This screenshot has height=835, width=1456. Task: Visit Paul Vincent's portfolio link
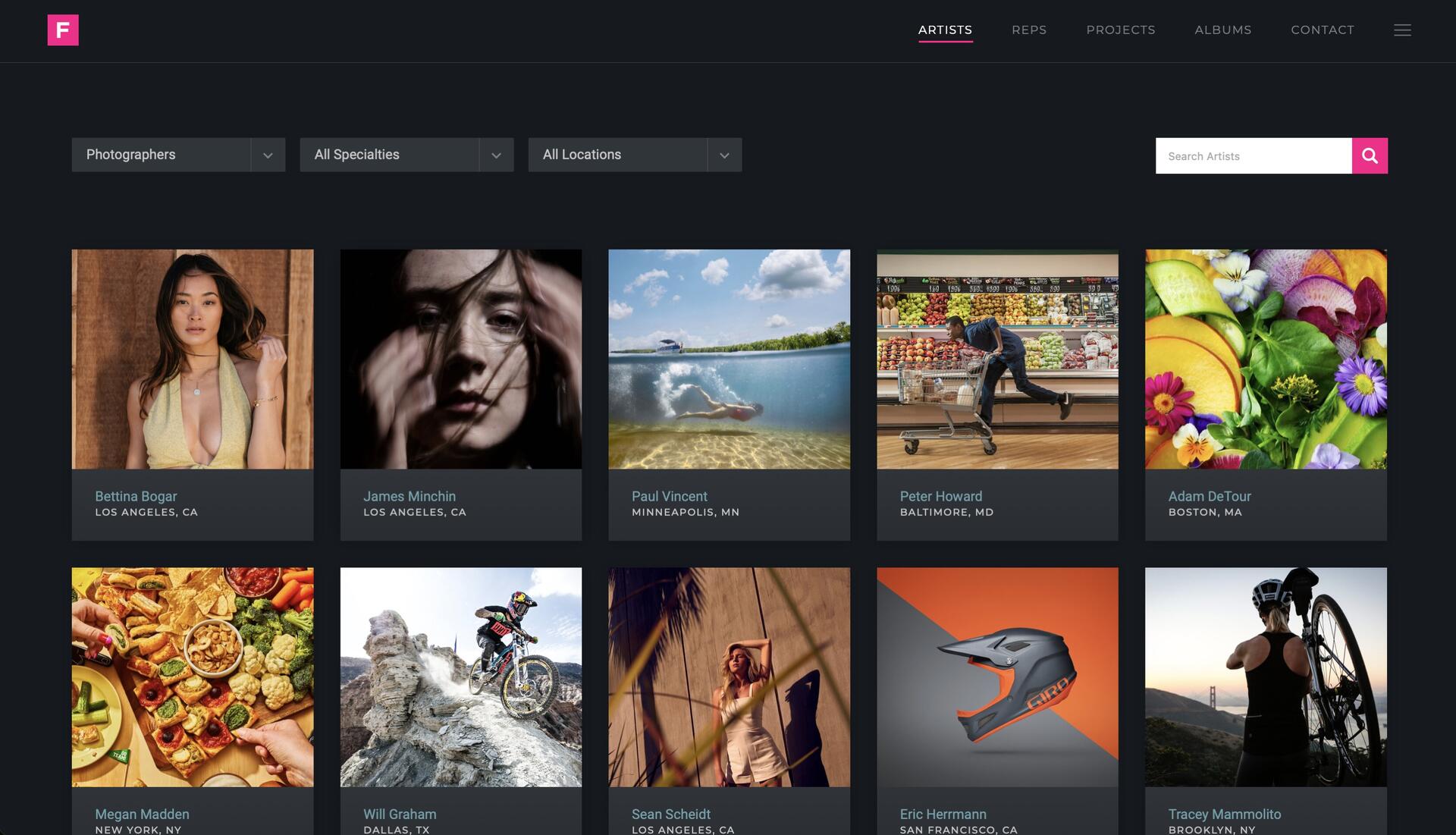pyautogui.click(x=669, y=496)
